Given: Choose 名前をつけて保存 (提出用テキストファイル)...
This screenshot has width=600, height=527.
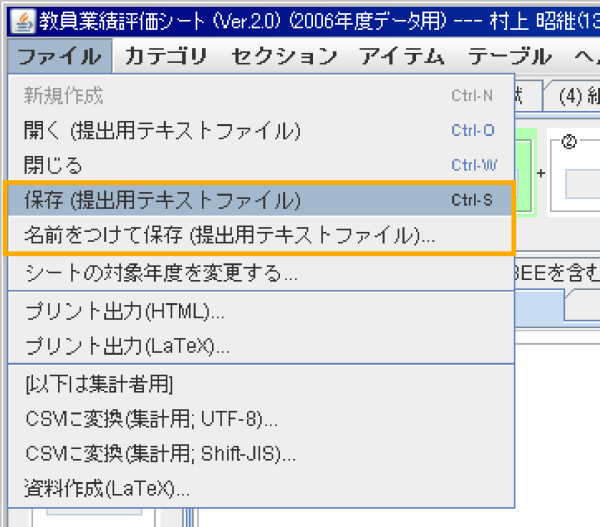Looking at the screenshot, I should [x=229, y=236].
